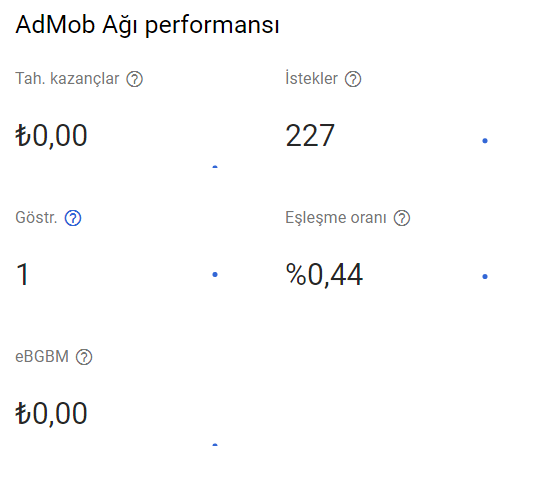This screenshot has width=541, height=477.
Task: Click the Göstr. sparkline data point
Action: coord(215,275)
